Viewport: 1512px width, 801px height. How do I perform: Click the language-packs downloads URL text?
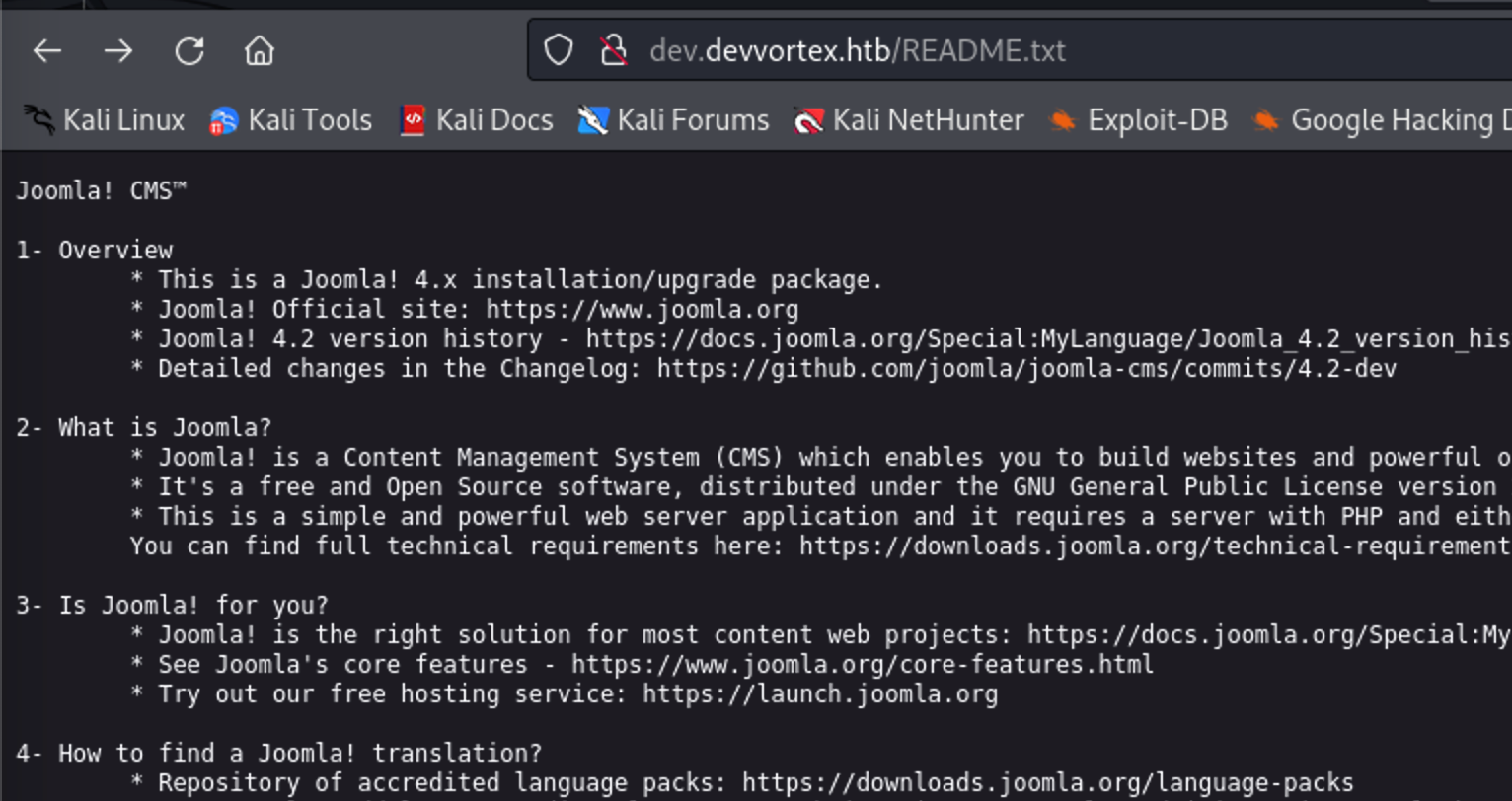coord(1048,783)
